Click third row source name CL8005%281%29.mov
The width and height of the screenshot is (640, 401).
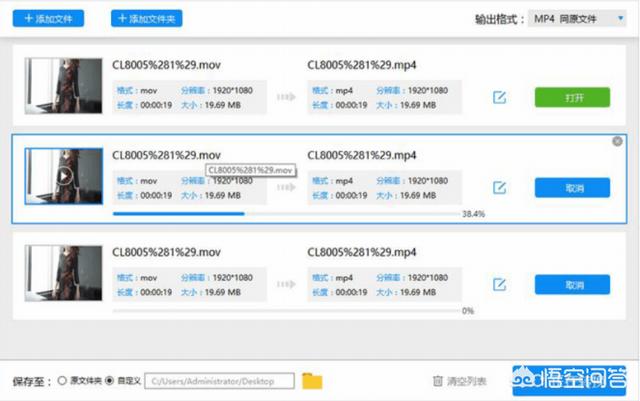166,252
